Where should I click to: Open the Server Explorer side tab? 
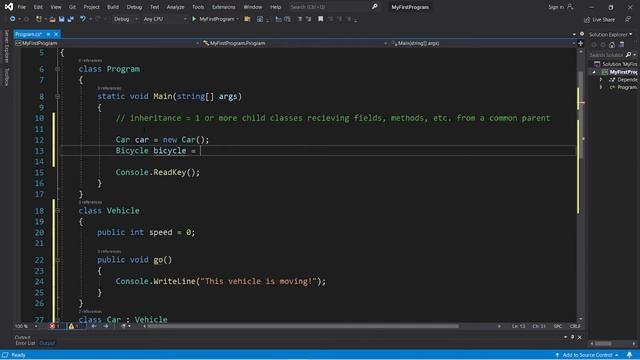6,46
